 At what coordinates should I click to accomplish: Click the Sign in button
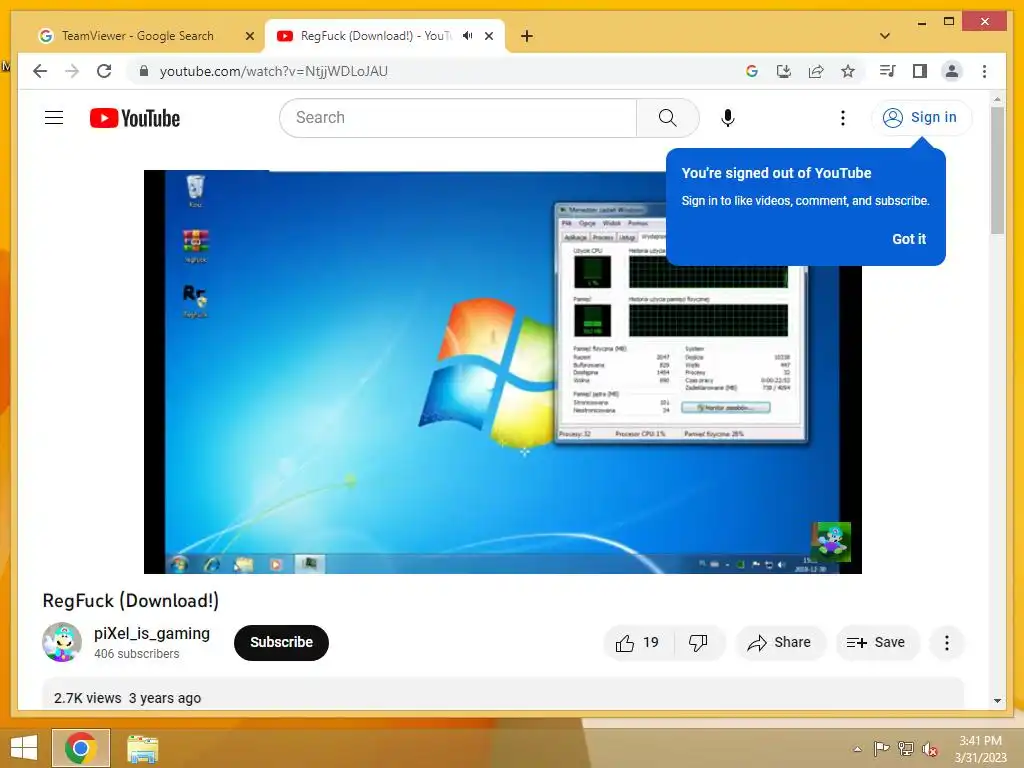pyautogui.click(x=921, y=118)
